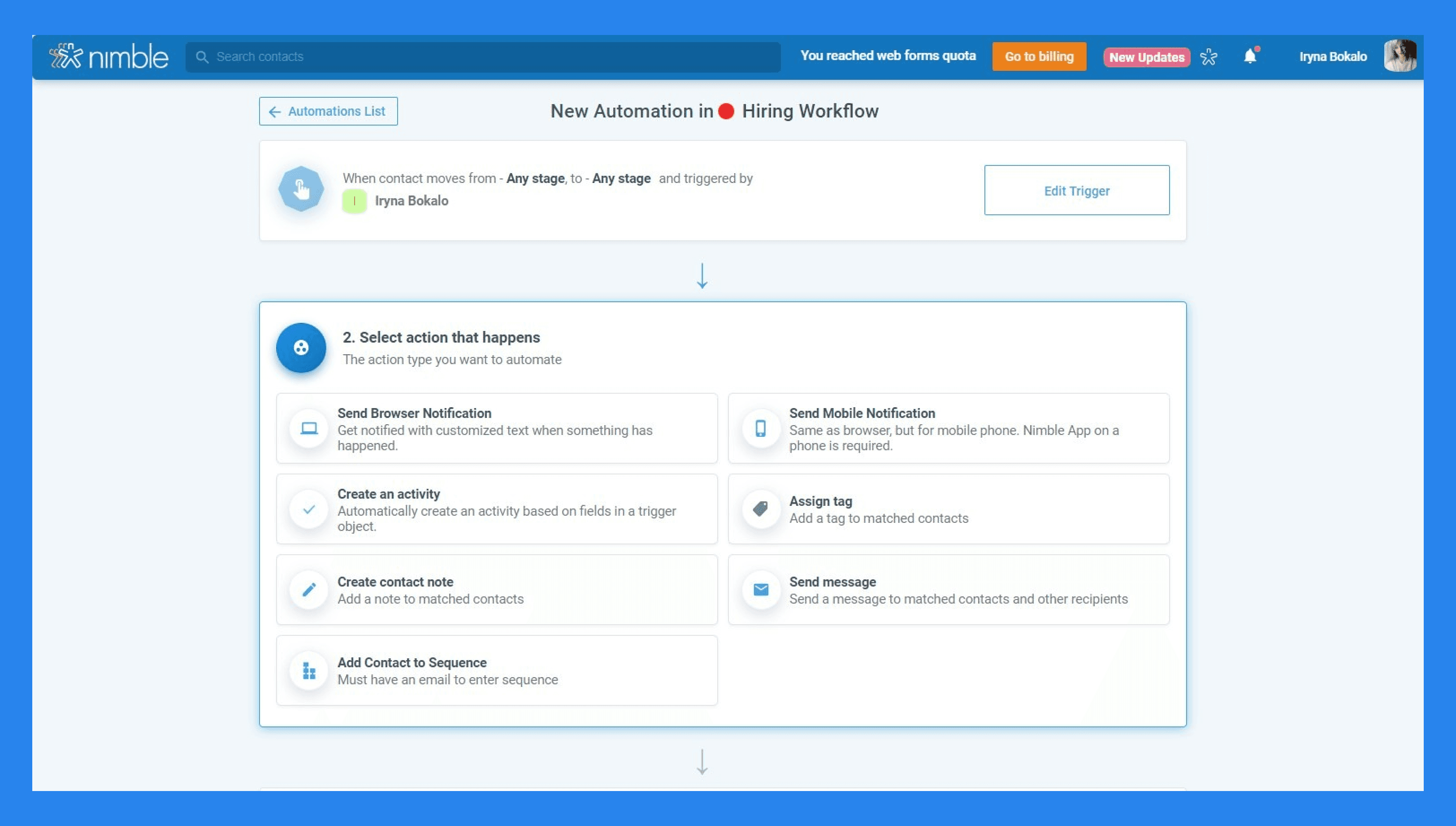Pick the Create contact note action
The height and width of the screenshot is (826, 1456).
pos(497,590)
